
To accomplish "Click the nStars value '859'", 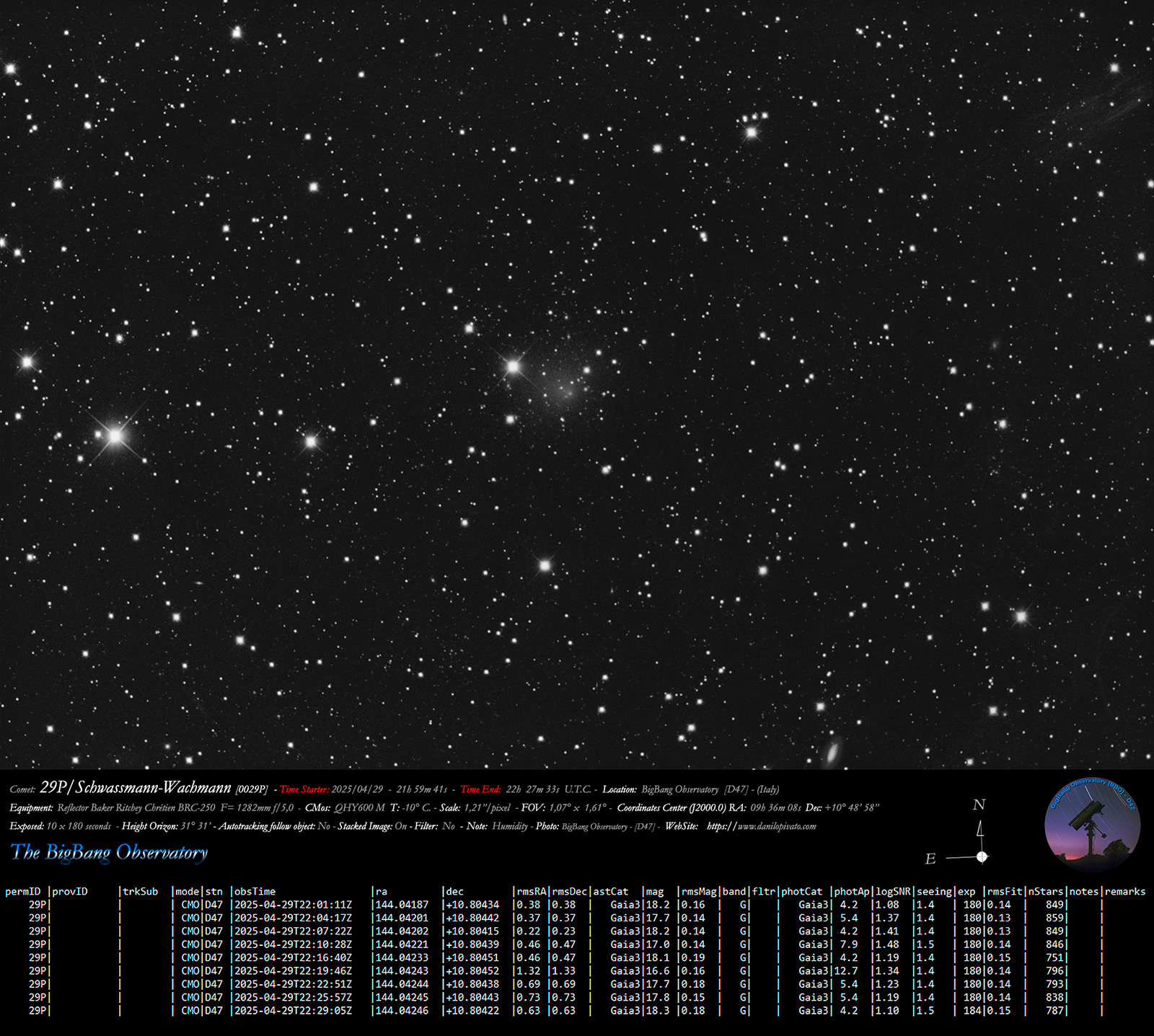I will [x=1055, y=918].
